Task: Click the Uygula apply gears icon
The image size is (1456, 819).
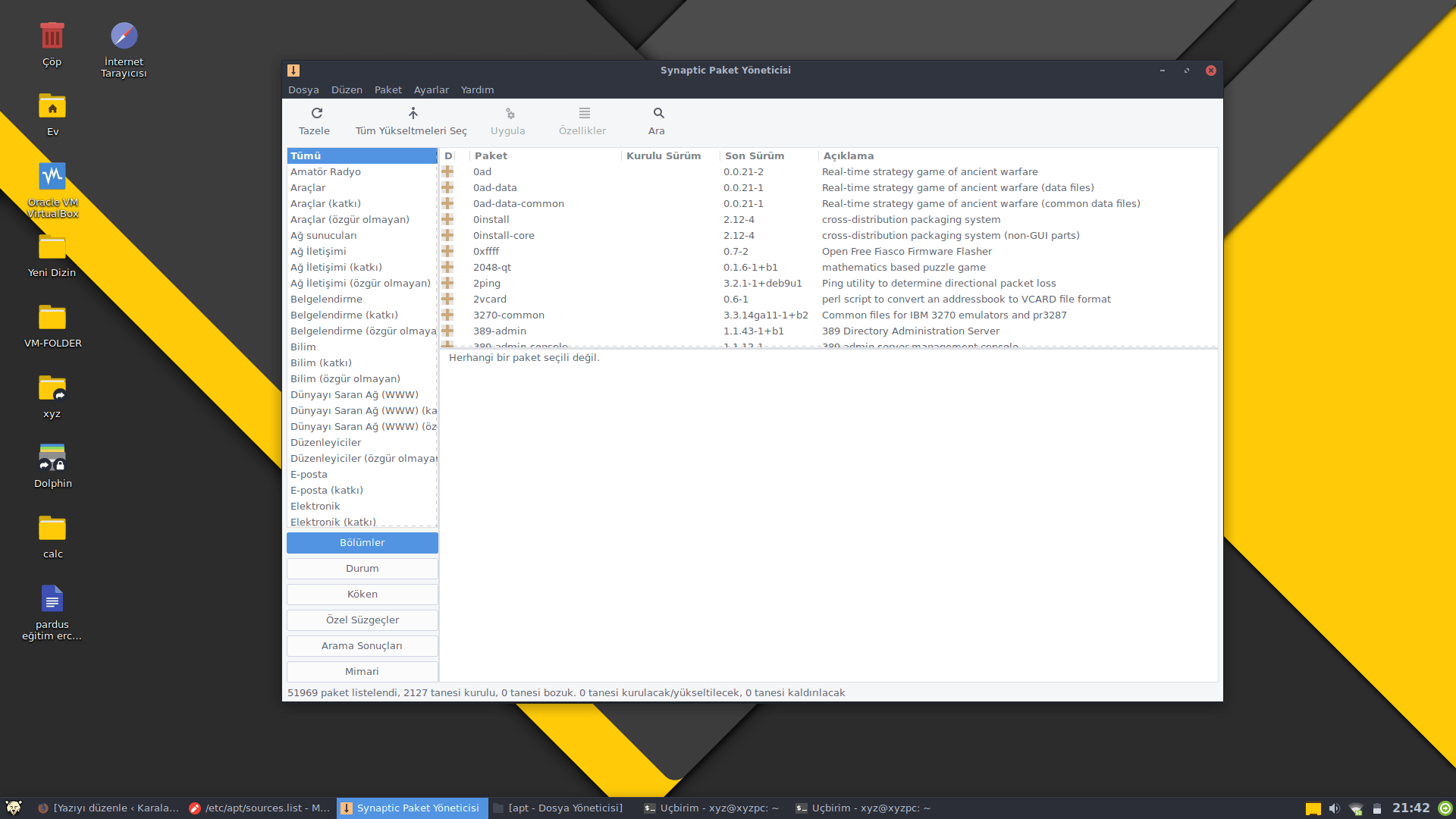Action: 510,114
